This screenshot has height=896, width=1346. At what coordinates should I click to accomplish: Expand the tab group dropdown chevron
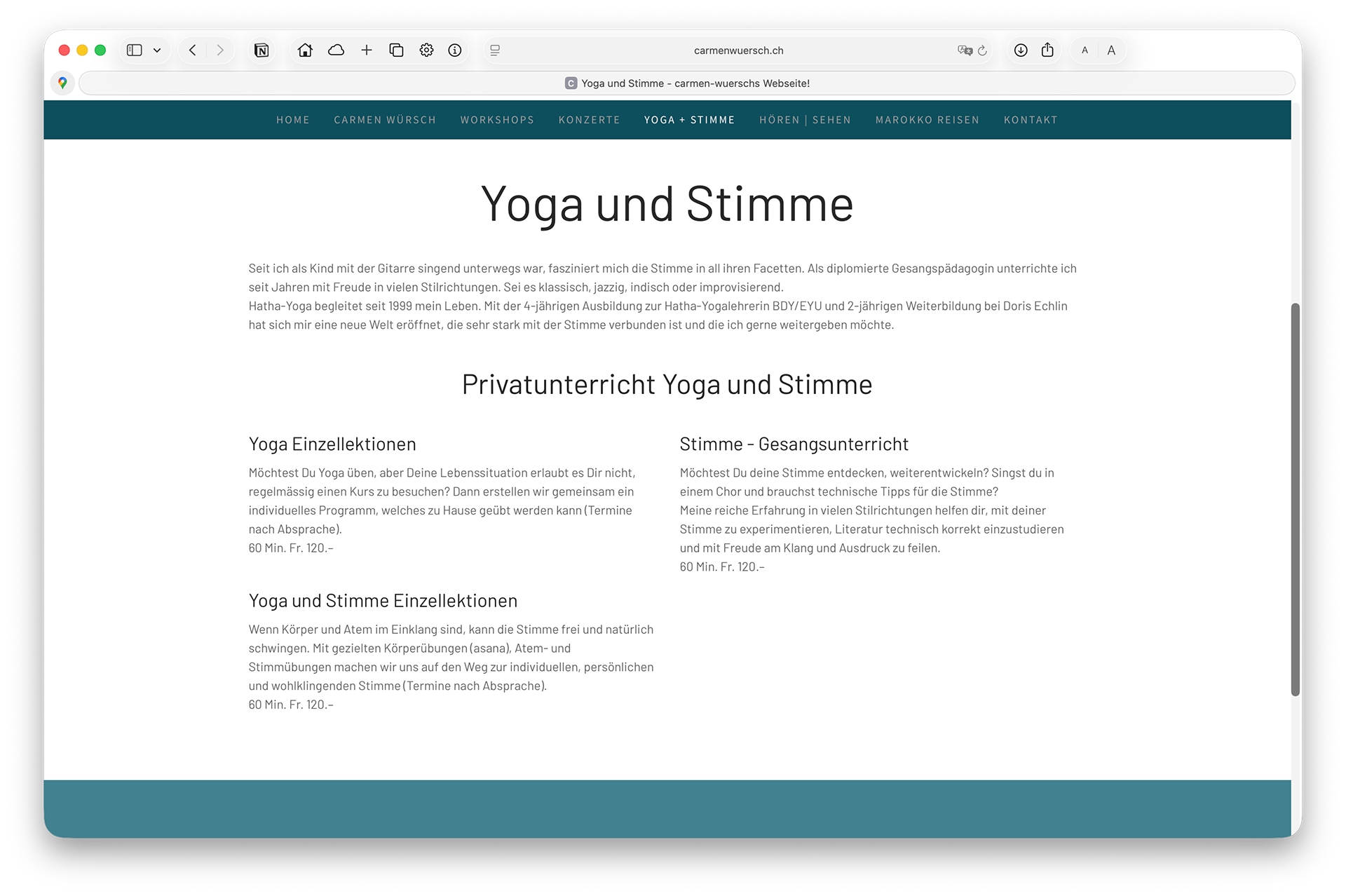click(157, 50)
